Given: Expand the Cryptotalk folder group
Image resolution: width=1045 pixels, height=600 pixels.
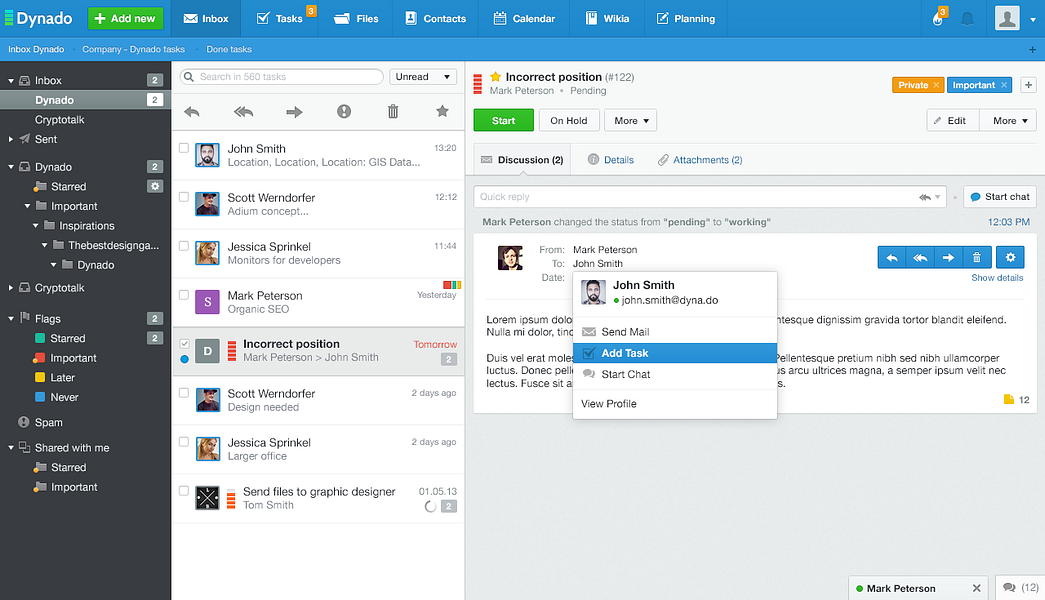Looking at the screenshot, I should click(11, 288).
